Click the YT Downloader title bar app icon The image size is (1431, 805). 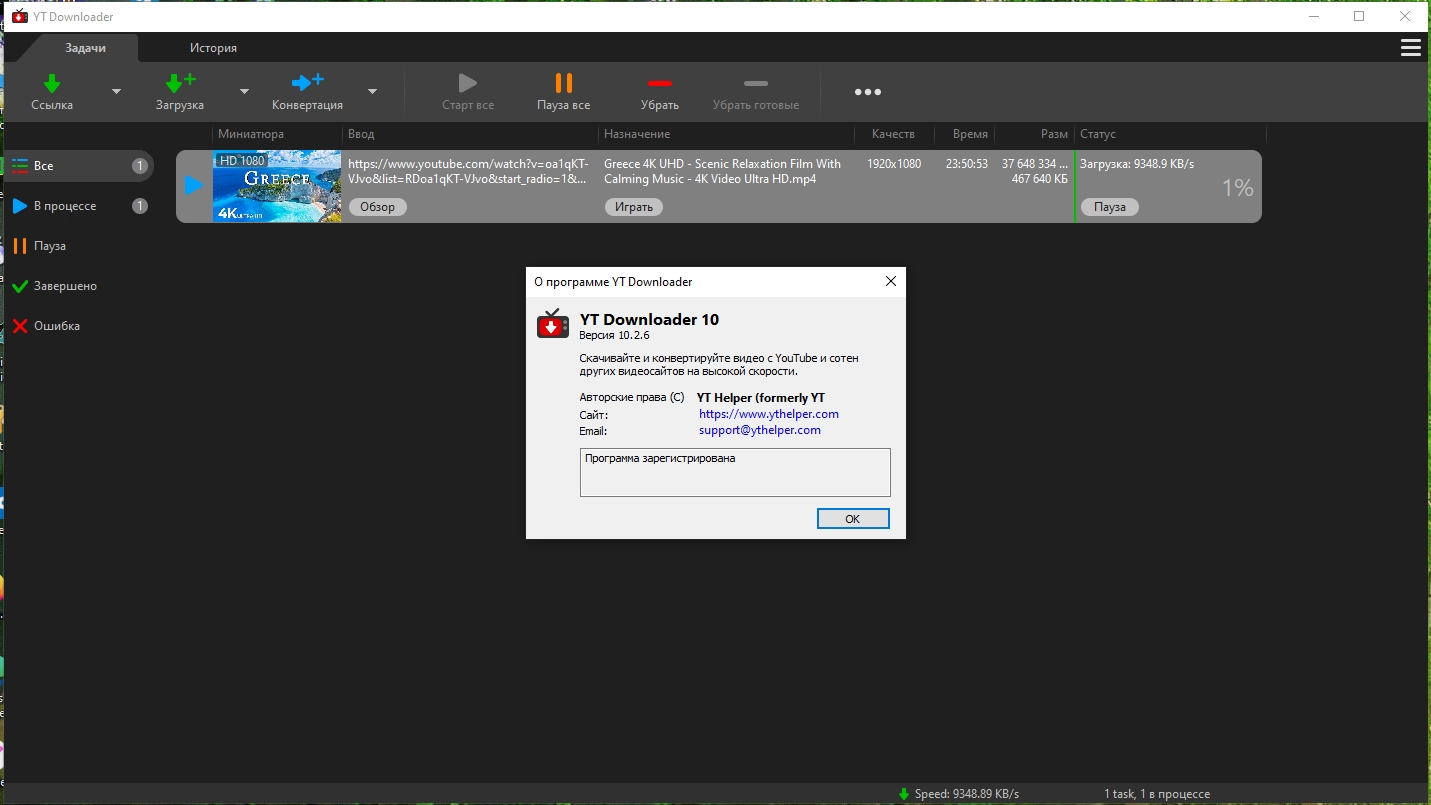[x=19, y=16]
